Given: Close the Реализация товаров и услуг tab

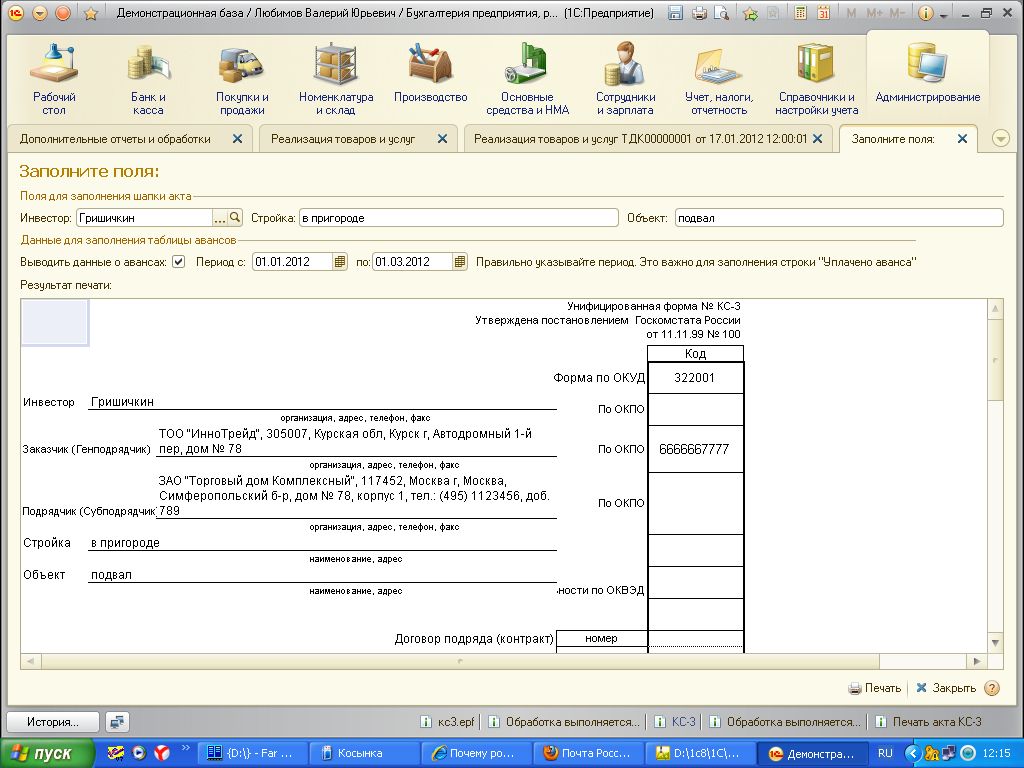Looking at the screenshot, I should coord(443,139).
